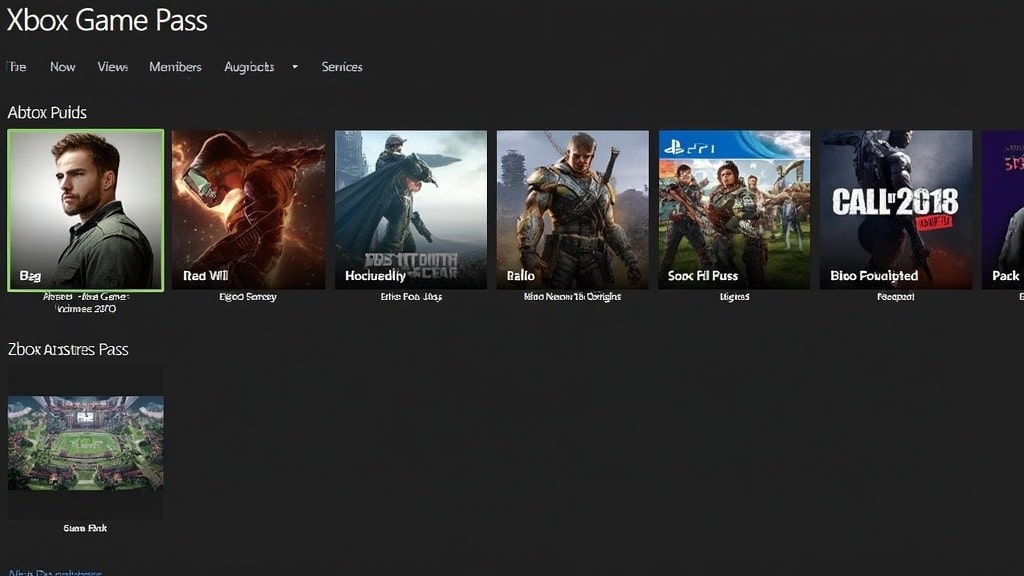Open the stadium thumbnail under 'Zbox Anstres Pass'

tap(86, 442)
